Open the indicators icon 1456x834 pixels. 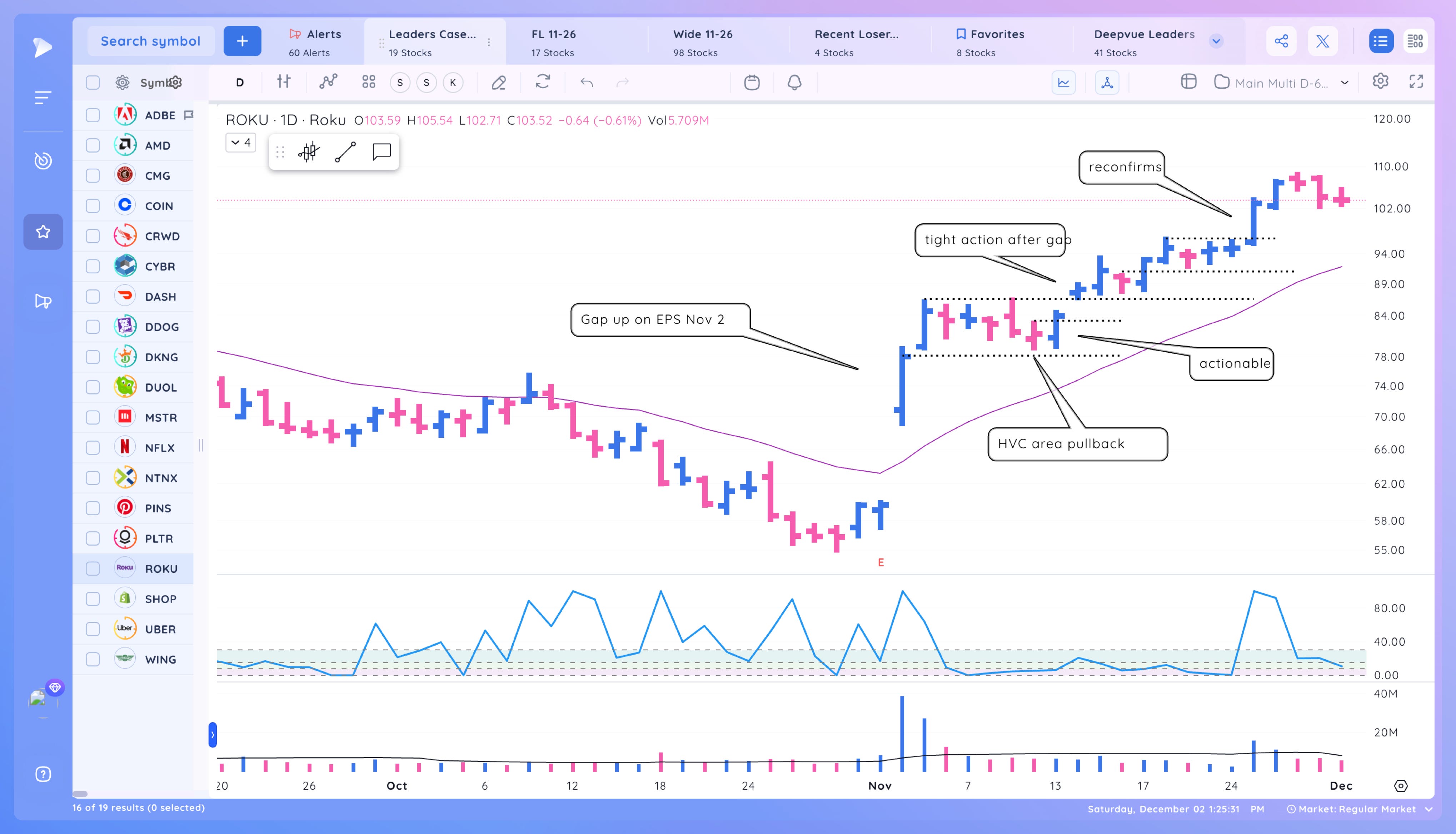pyautogui.click(x=328, y=82)
